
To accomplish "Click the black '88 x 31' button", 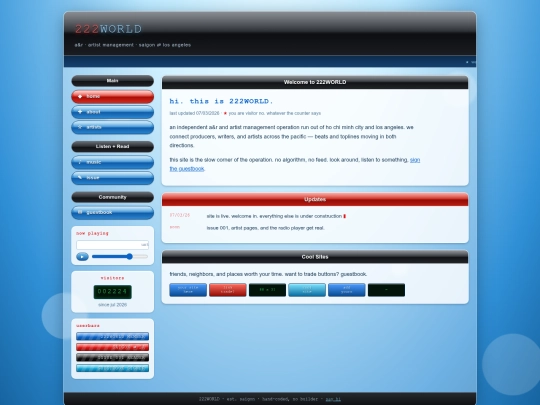I will click(x=267, y=290).
